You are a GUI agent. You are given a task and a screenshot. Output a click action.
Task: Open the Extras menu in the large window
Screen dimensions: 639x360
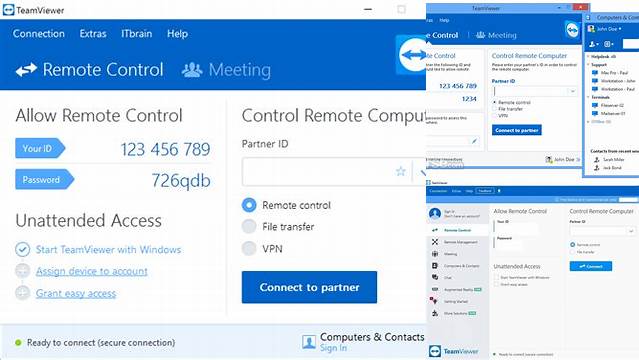(93, 33)
